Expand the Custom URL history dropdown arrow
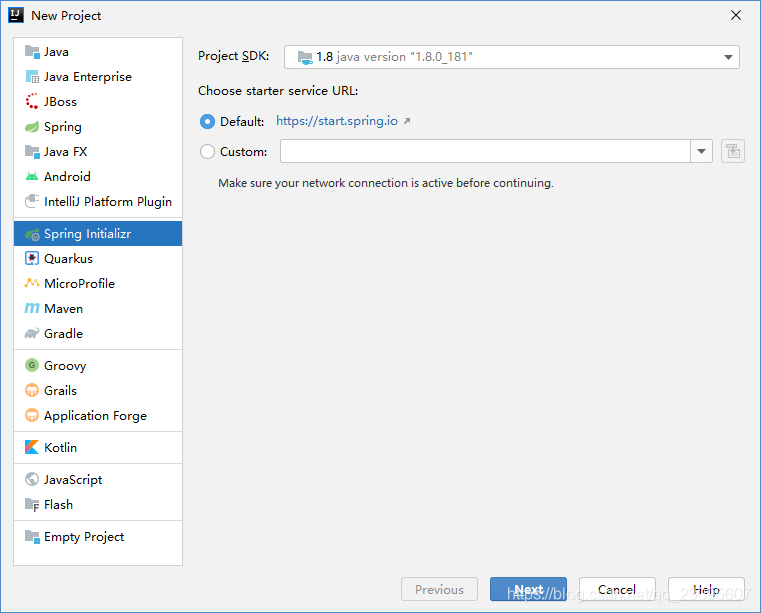 [701, 151]
